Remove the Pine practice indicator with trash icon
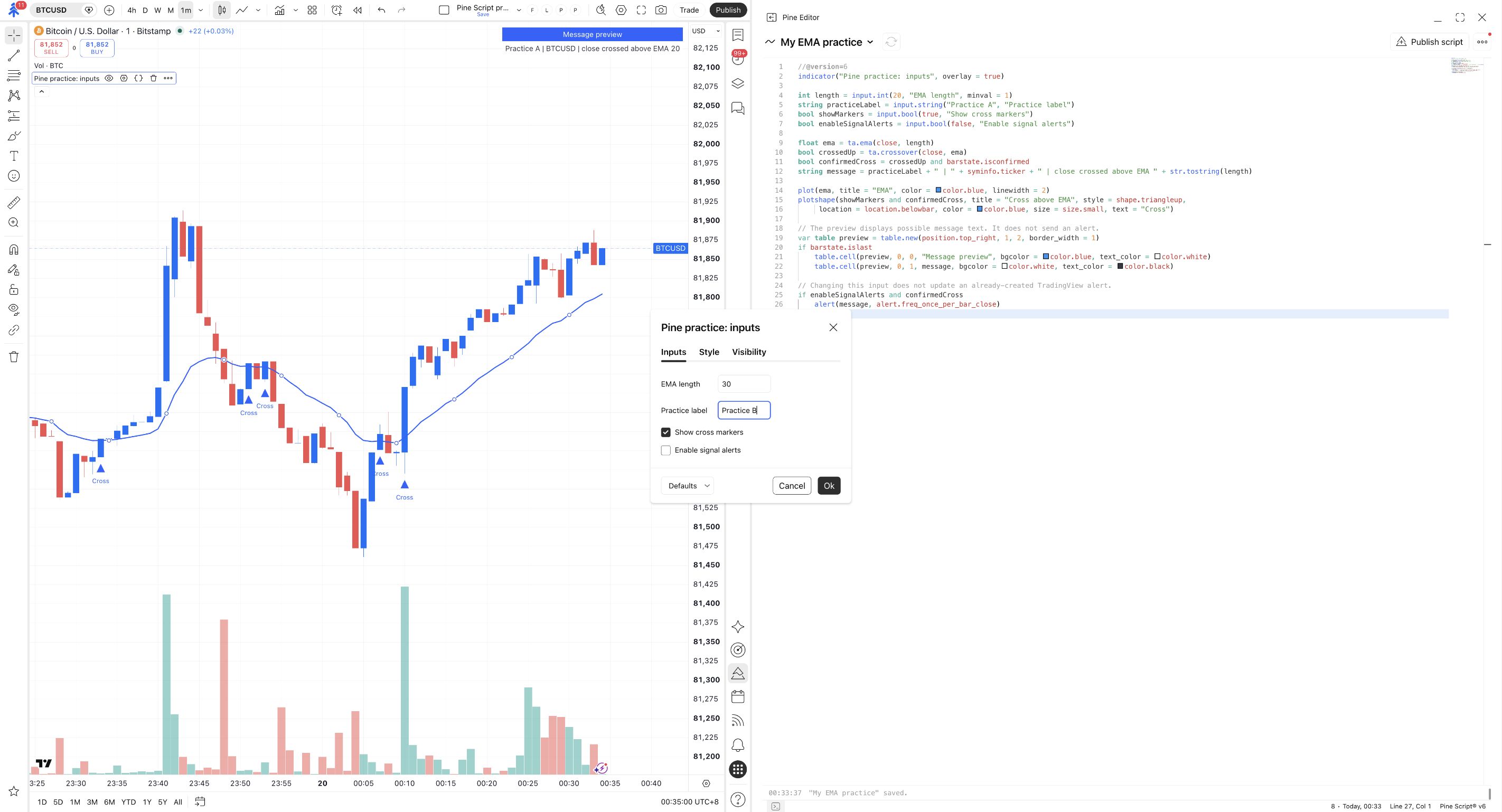The height and width of the screenshot is (812, 1502). tap(153, 78)
